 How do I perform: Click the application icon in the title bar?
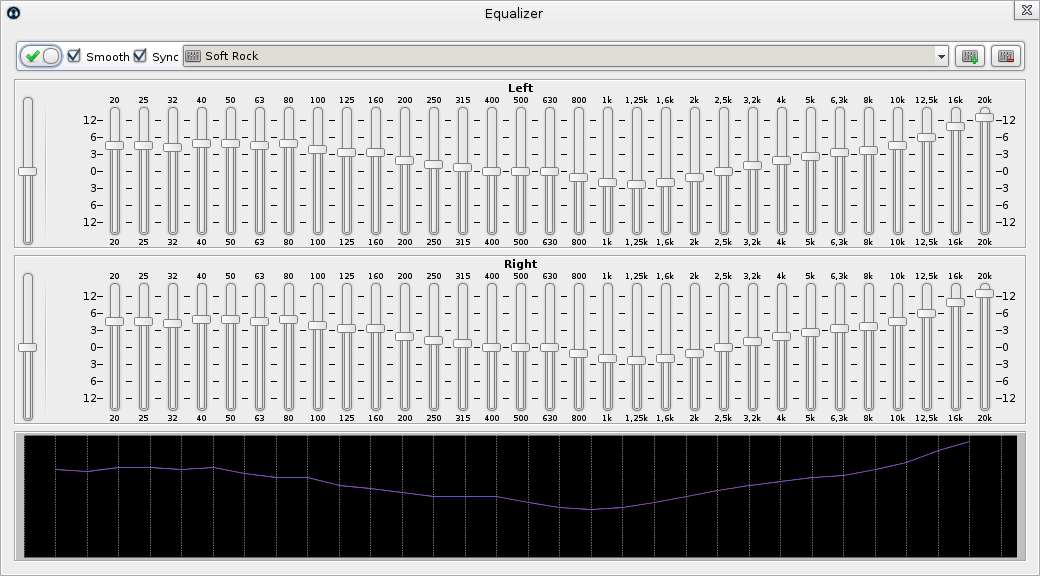pos(12,13)
